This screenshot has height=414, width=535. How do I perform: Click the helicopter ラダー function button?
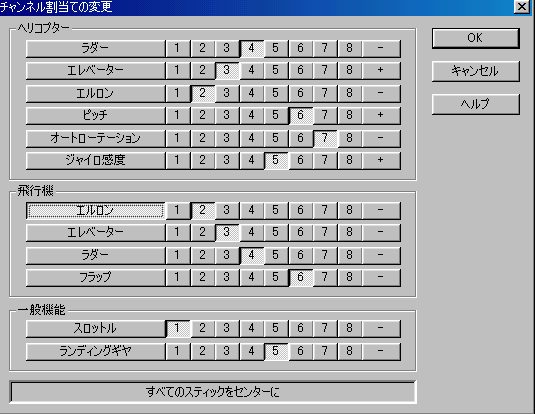(95, 48)
